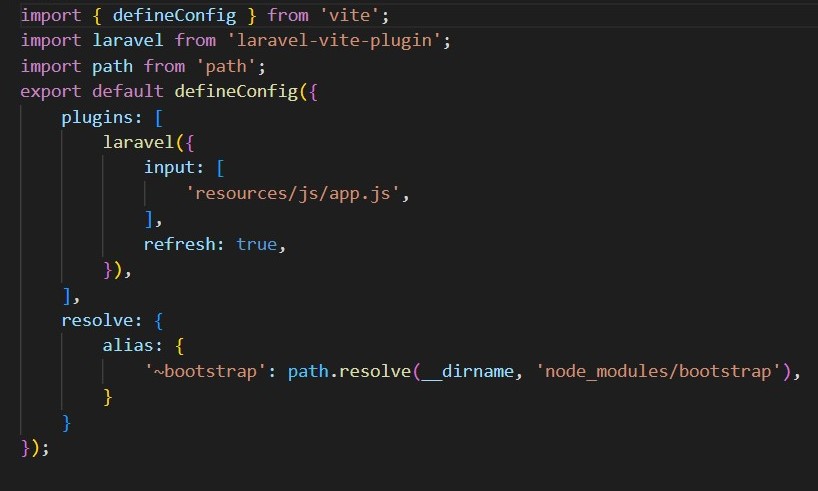Click 'path' string in third import line

(x=226, y=67)
